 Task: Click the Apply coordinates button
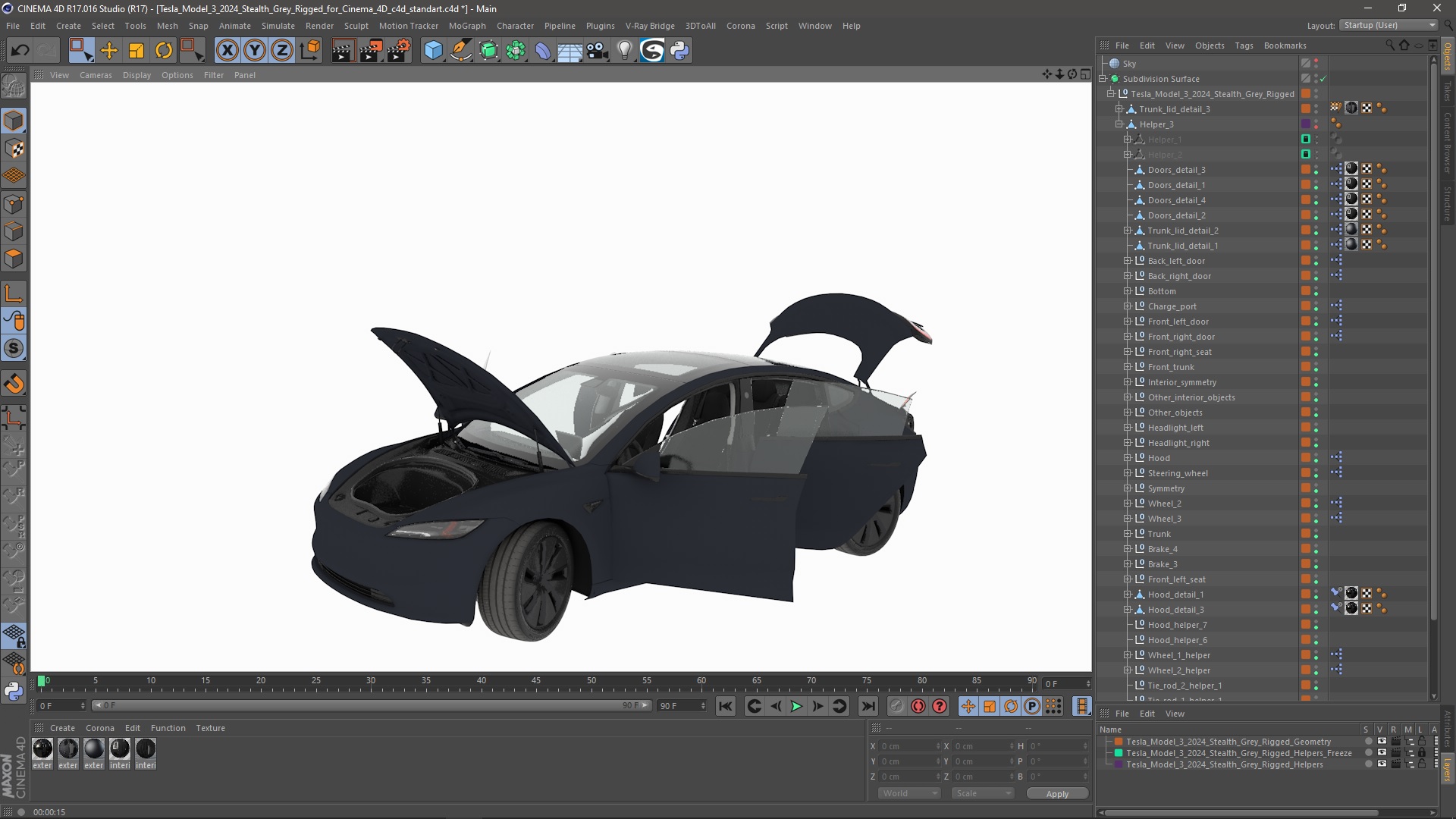1057,793
